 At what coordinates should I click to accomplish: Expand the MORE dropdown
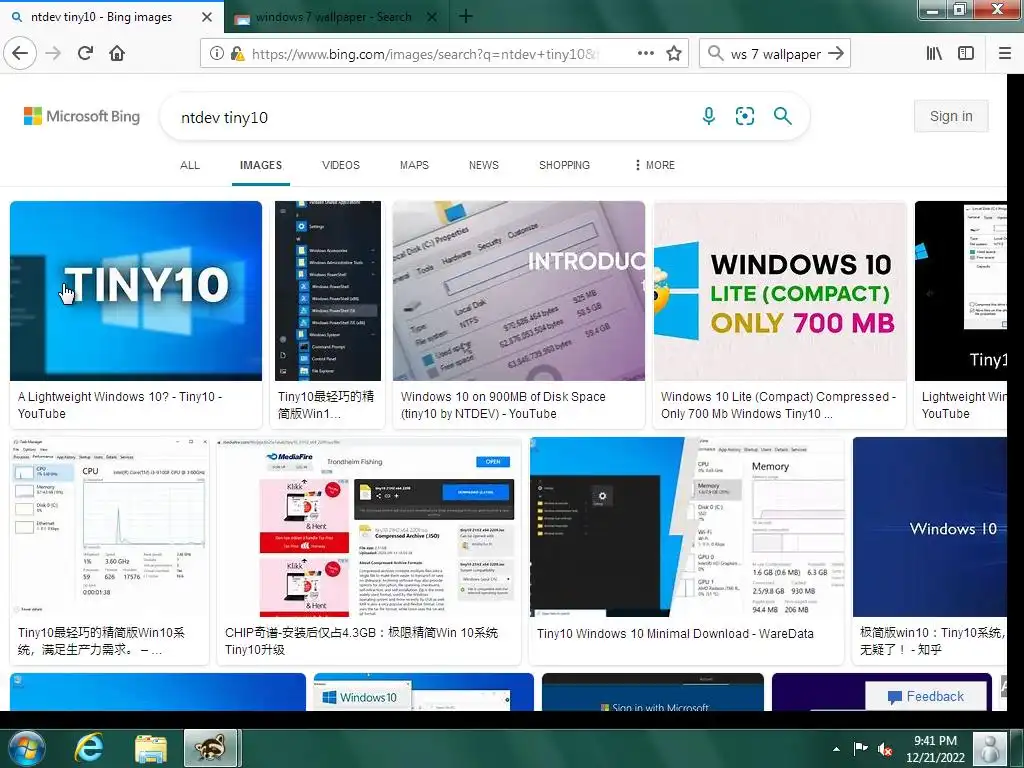pos(655,165)
